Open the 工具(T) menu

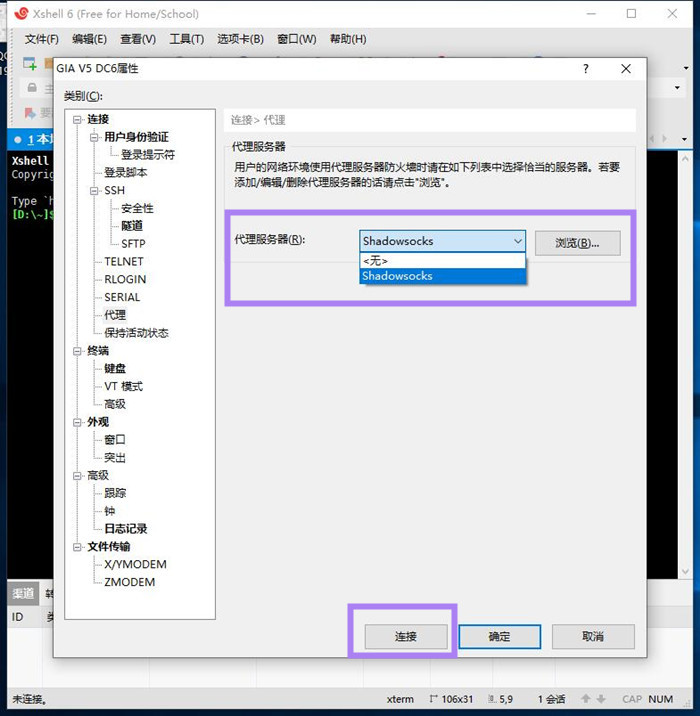click(187, 39)
